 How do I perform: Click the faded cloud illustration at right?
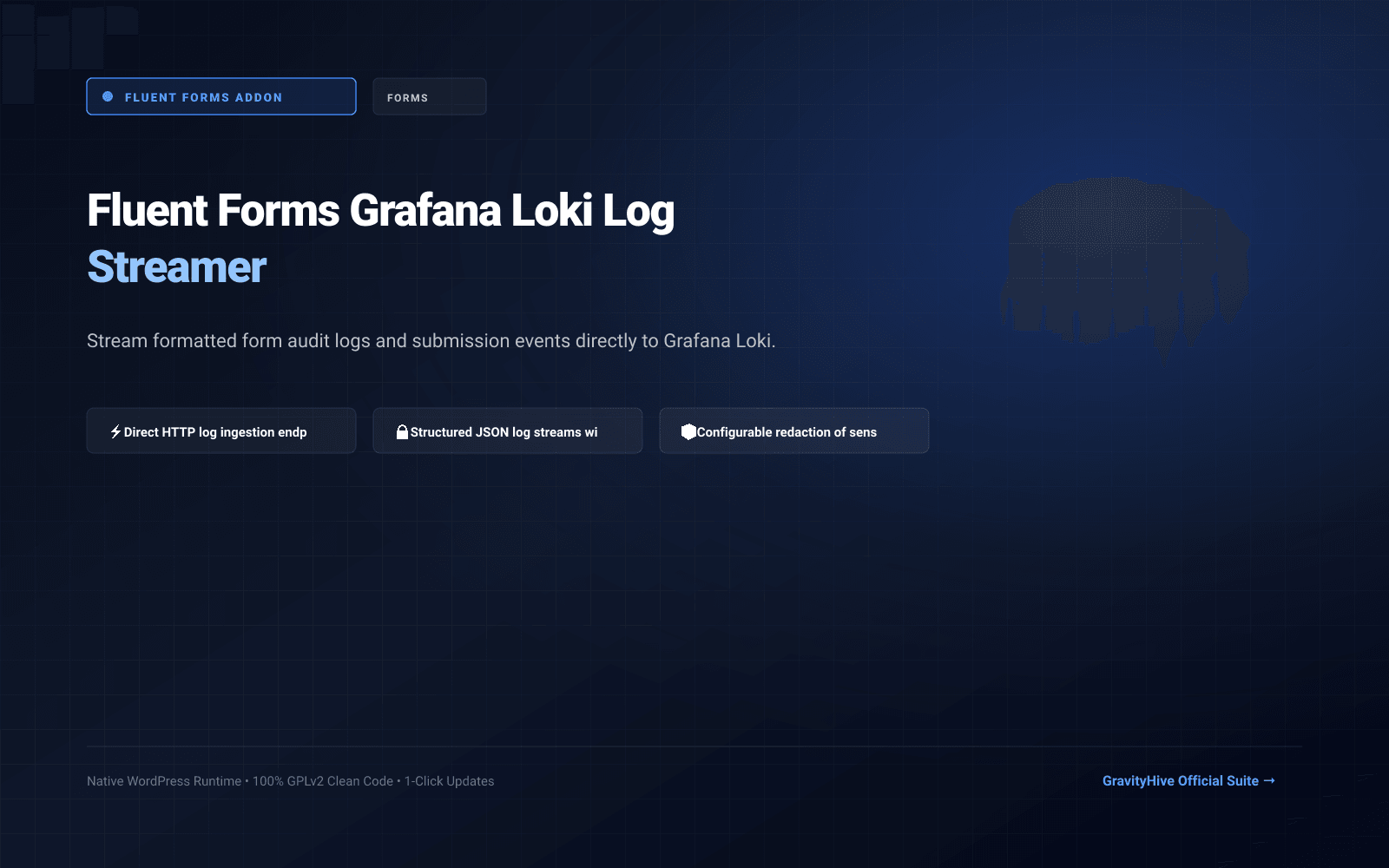point(1126,265)
